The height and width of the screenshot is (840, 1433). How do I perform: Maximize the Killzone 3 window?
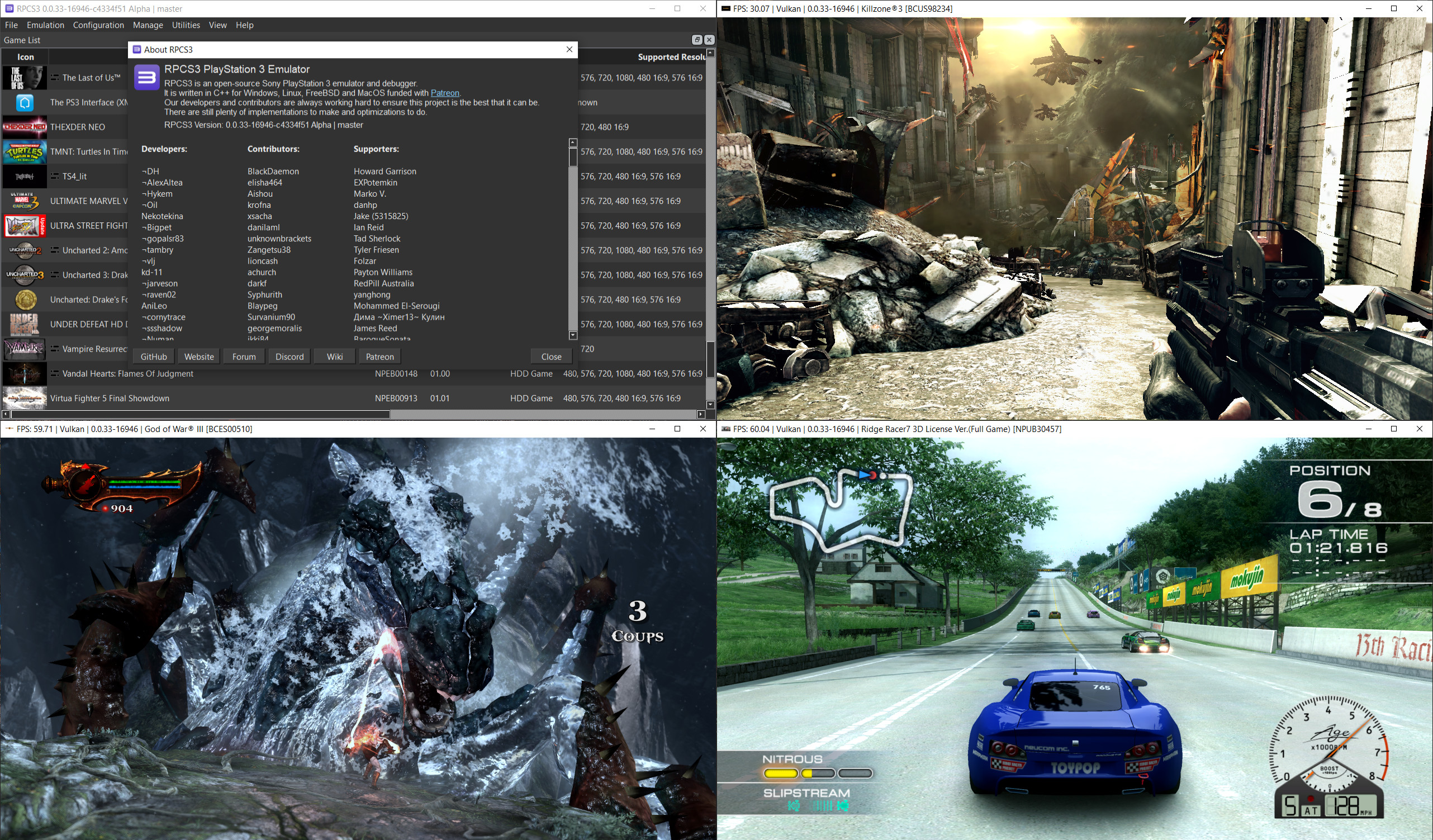coord(1394,8)
